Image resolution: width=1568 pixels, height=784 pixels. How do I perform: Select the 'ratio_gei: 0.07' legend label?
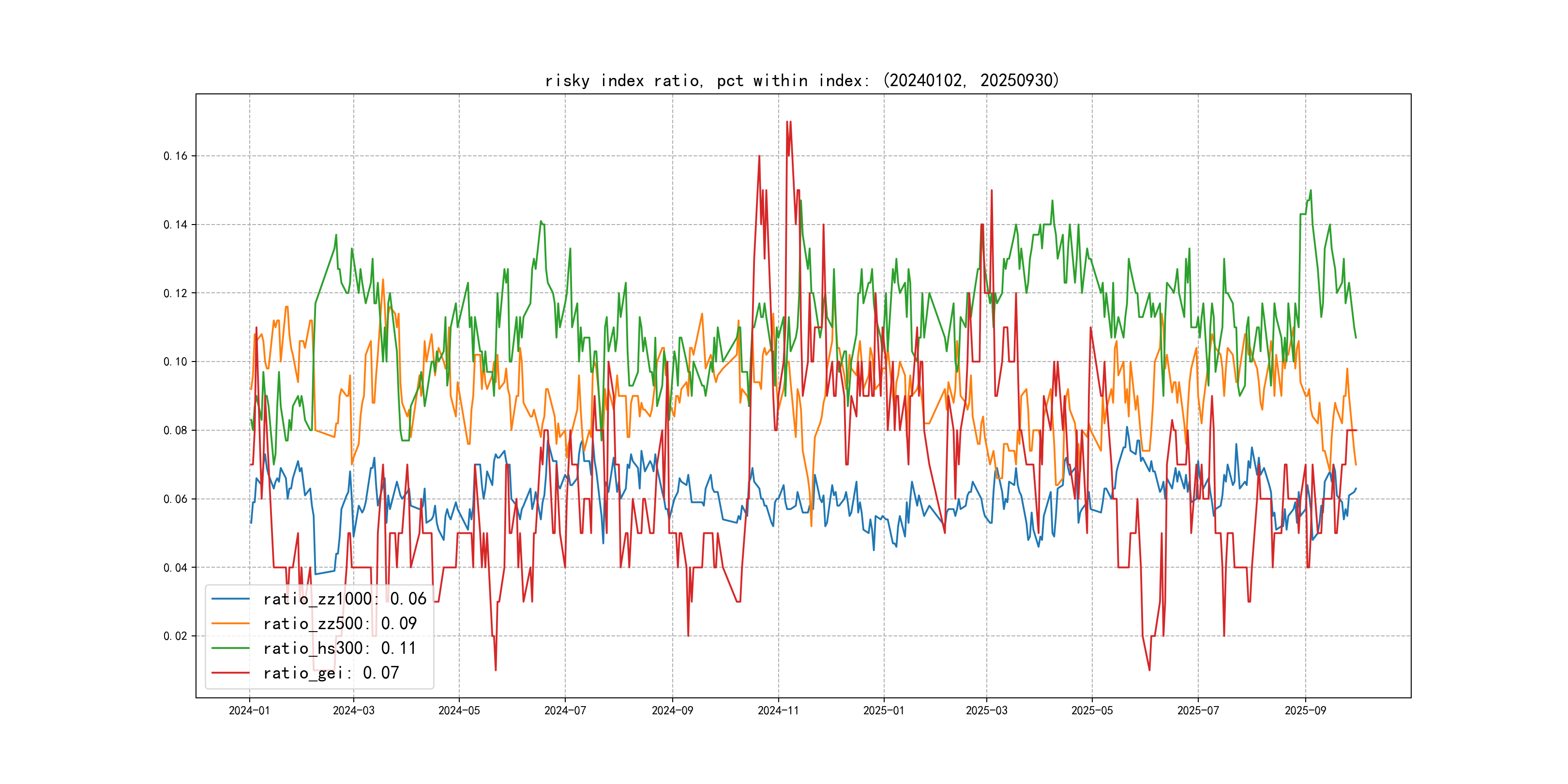331,673
